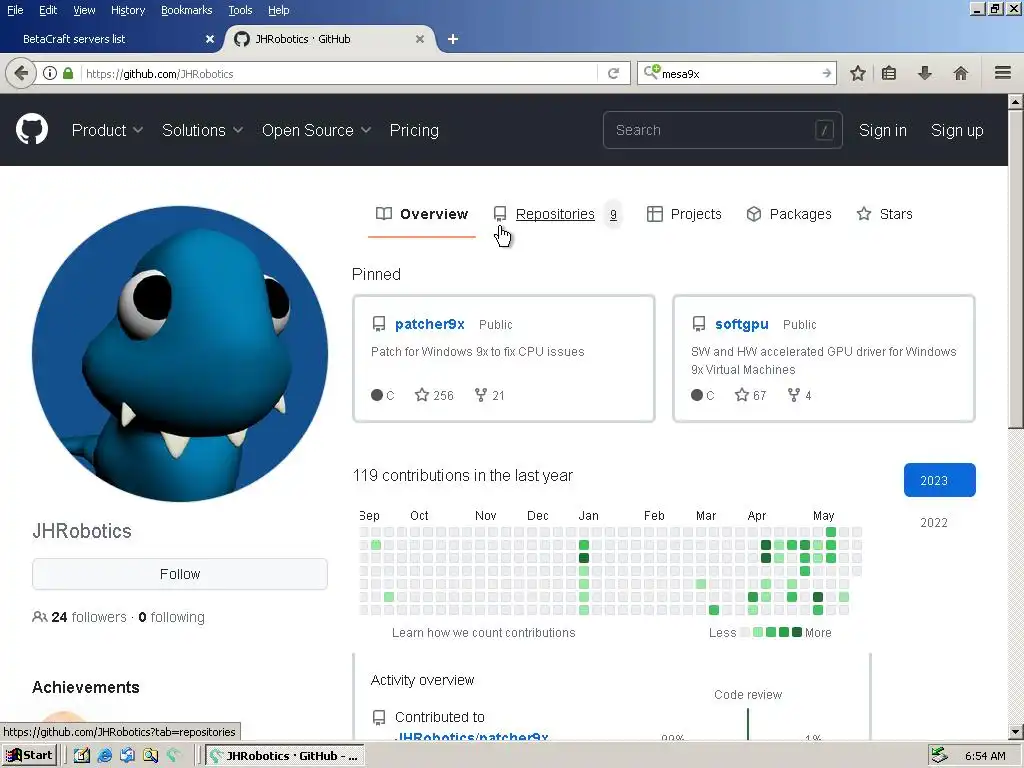Open site information via the info icon
This screenshot has height=768, width=1024.
click(50, 73)
